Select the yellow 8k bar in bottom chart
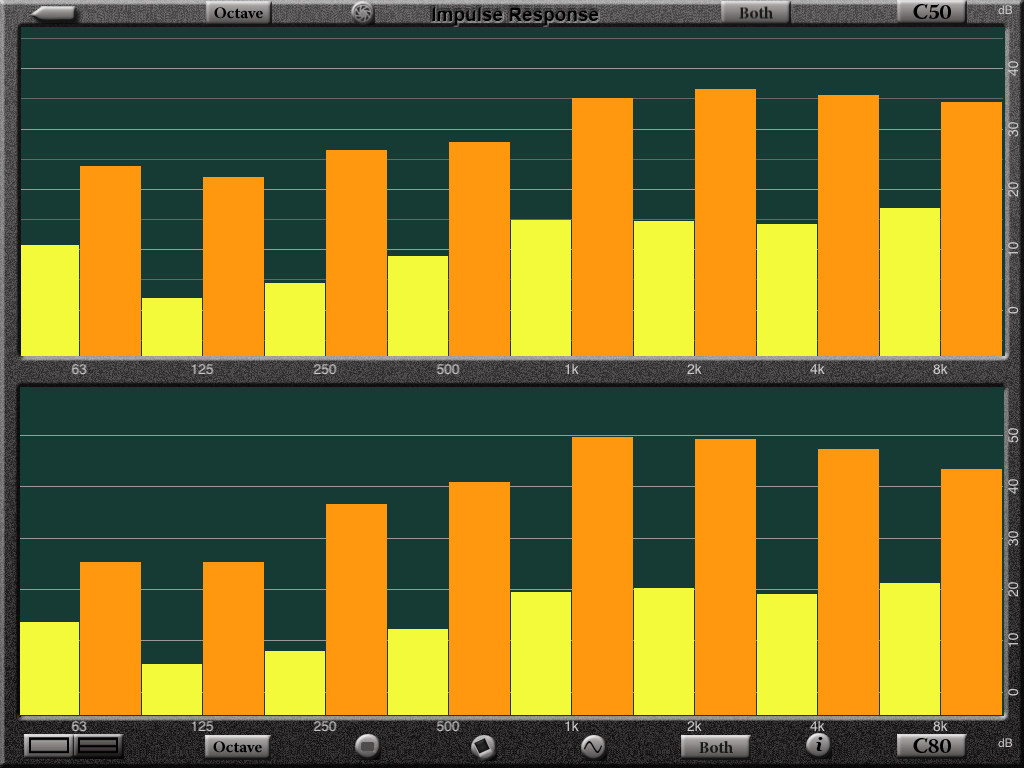Image resolution: width=1024 pixels, height=768 pixels. (909, 648)
